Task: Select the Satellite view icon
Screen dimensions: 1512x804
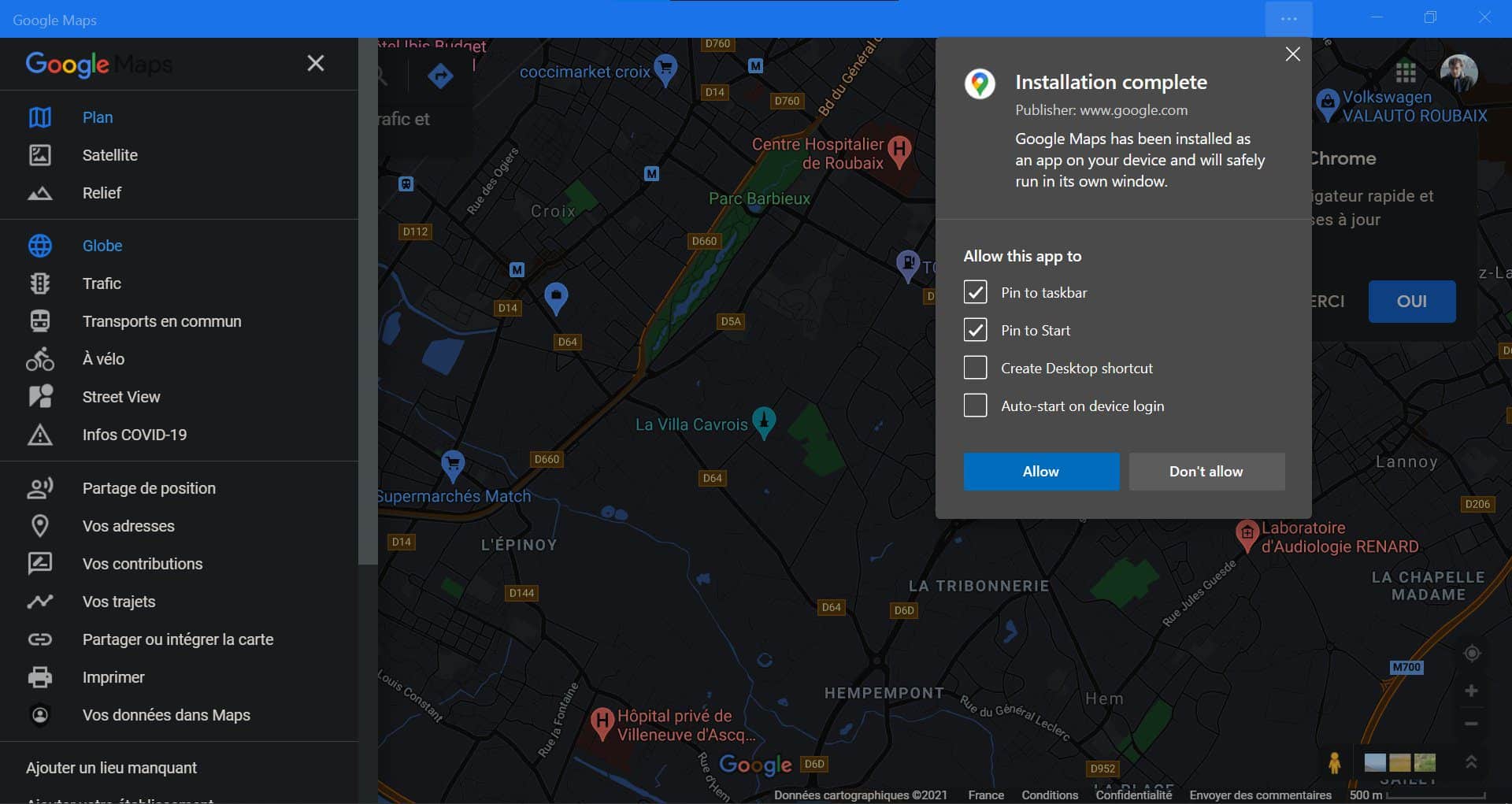Action: coord(40,155)
